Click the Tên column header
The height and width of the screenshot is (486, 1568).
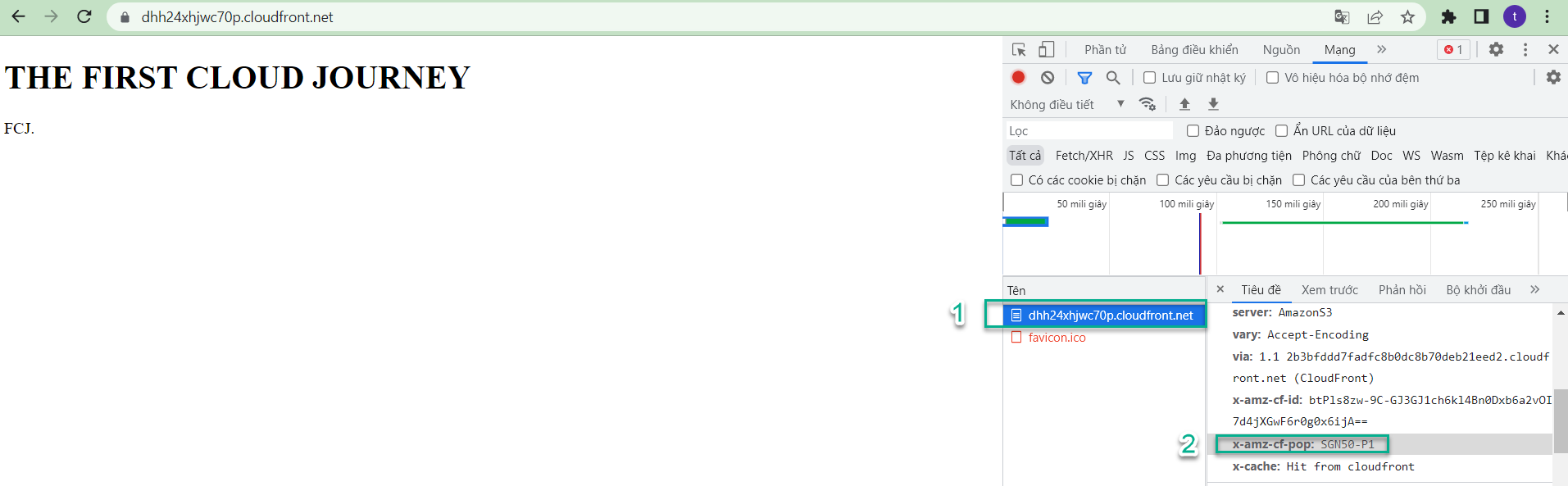(1104, 291)
